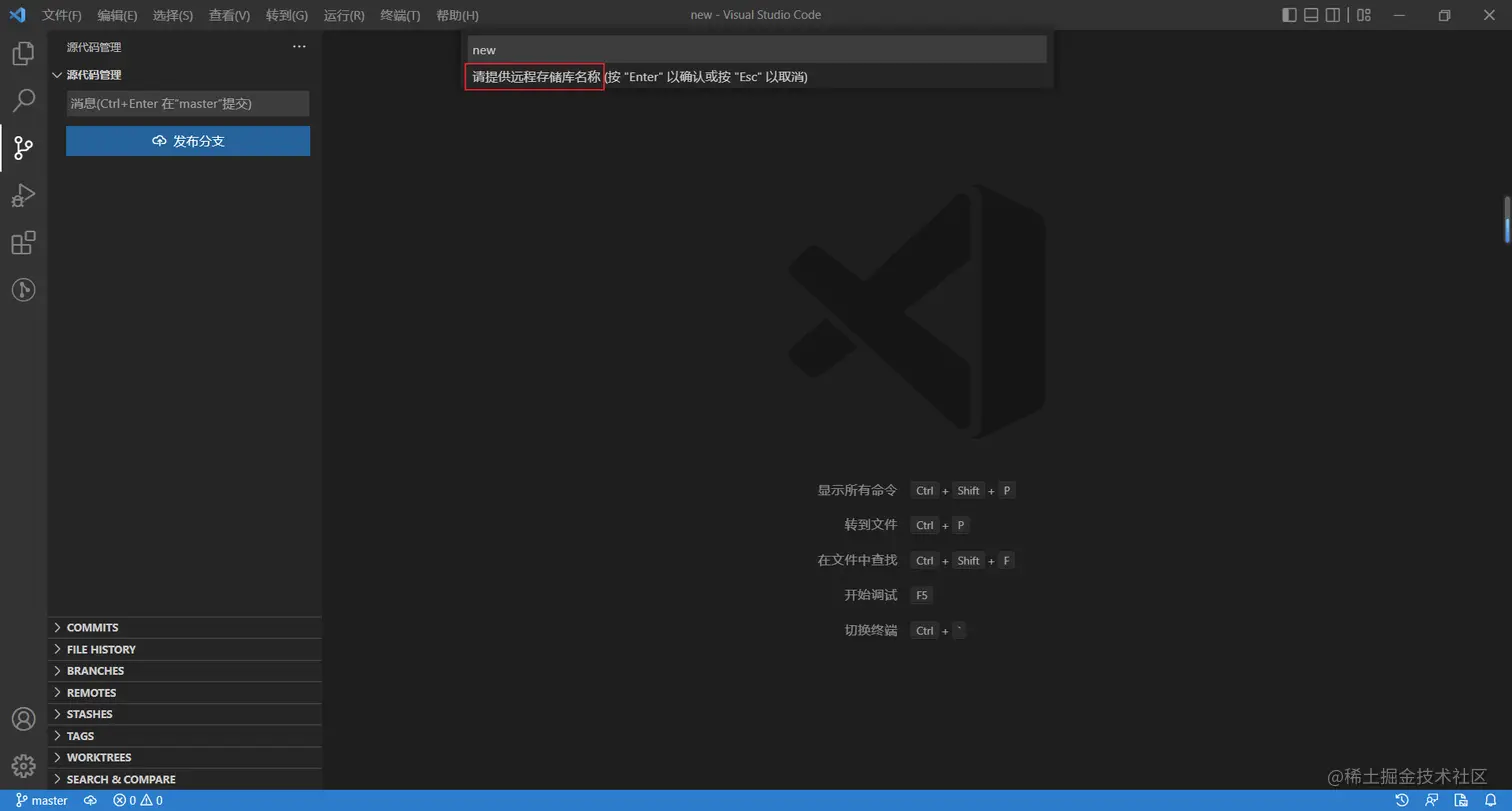Select the Source Control activity bar icon
1512x811 pixels.
point(23,148)
